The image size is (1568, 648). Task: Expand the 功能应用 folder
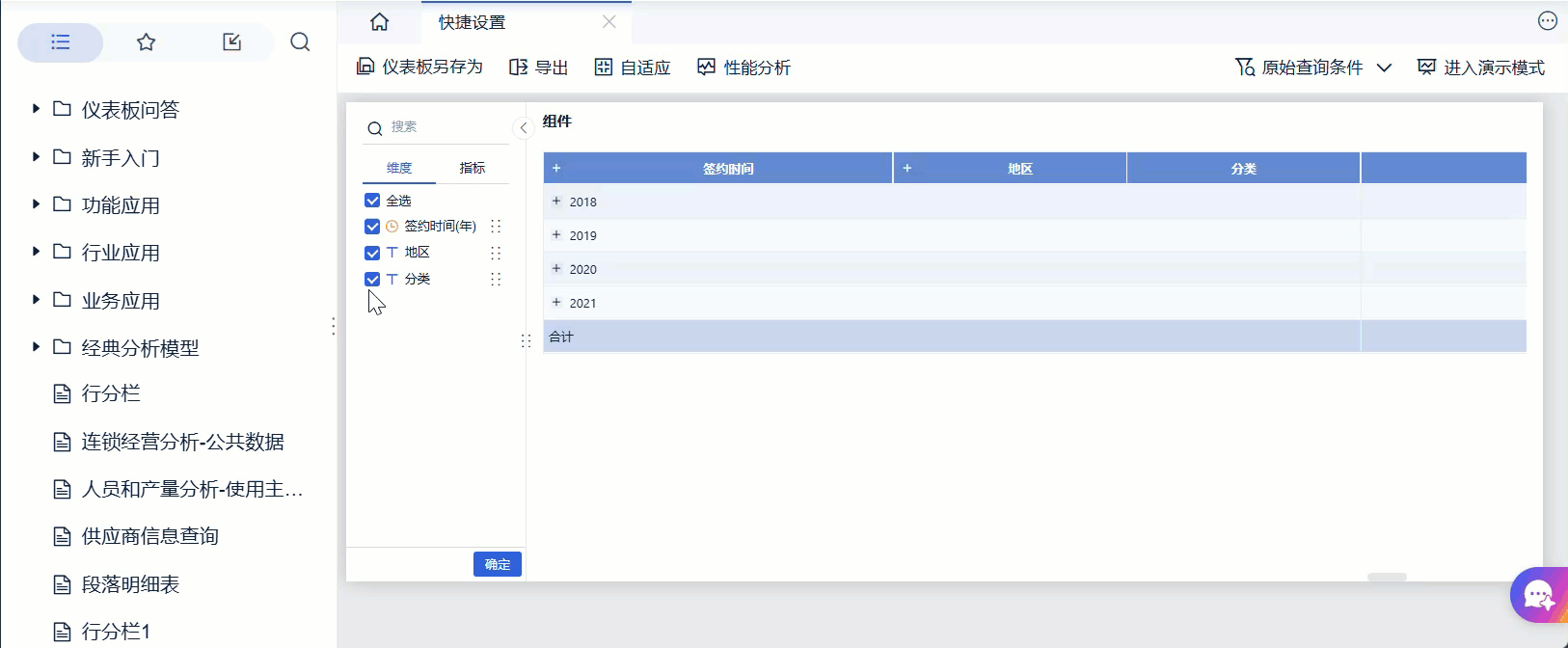pos(36,203)
